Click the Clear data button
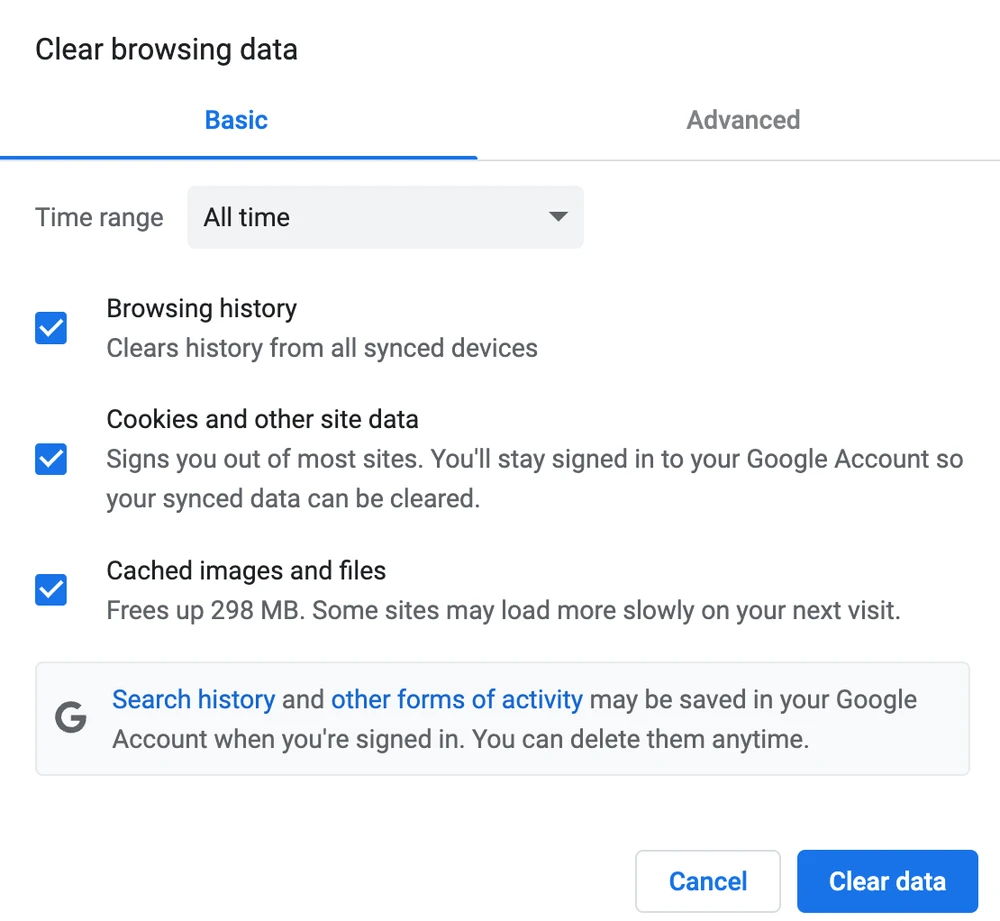 (x=887, y=881)
